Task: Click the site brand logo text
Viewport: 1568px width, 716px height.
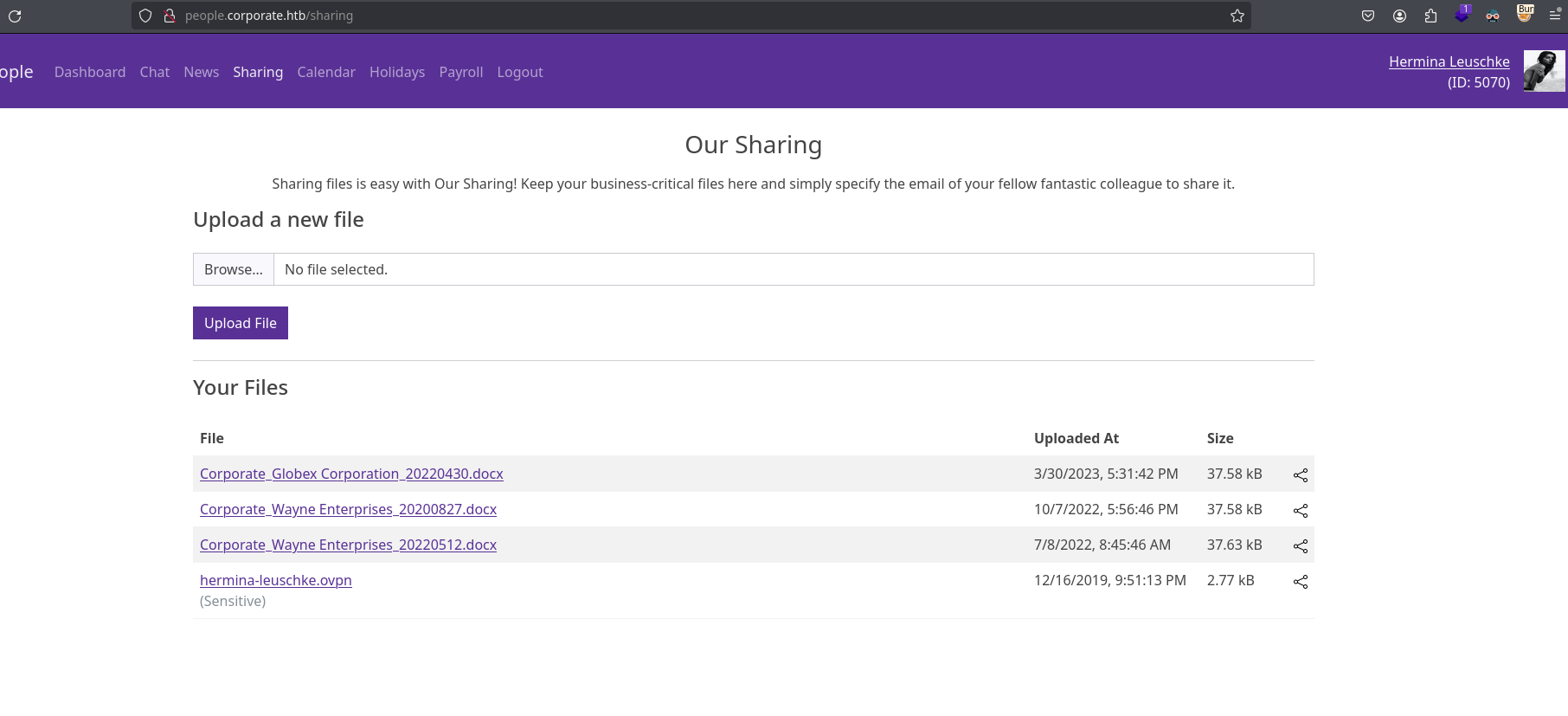Action: coord(16,72)
